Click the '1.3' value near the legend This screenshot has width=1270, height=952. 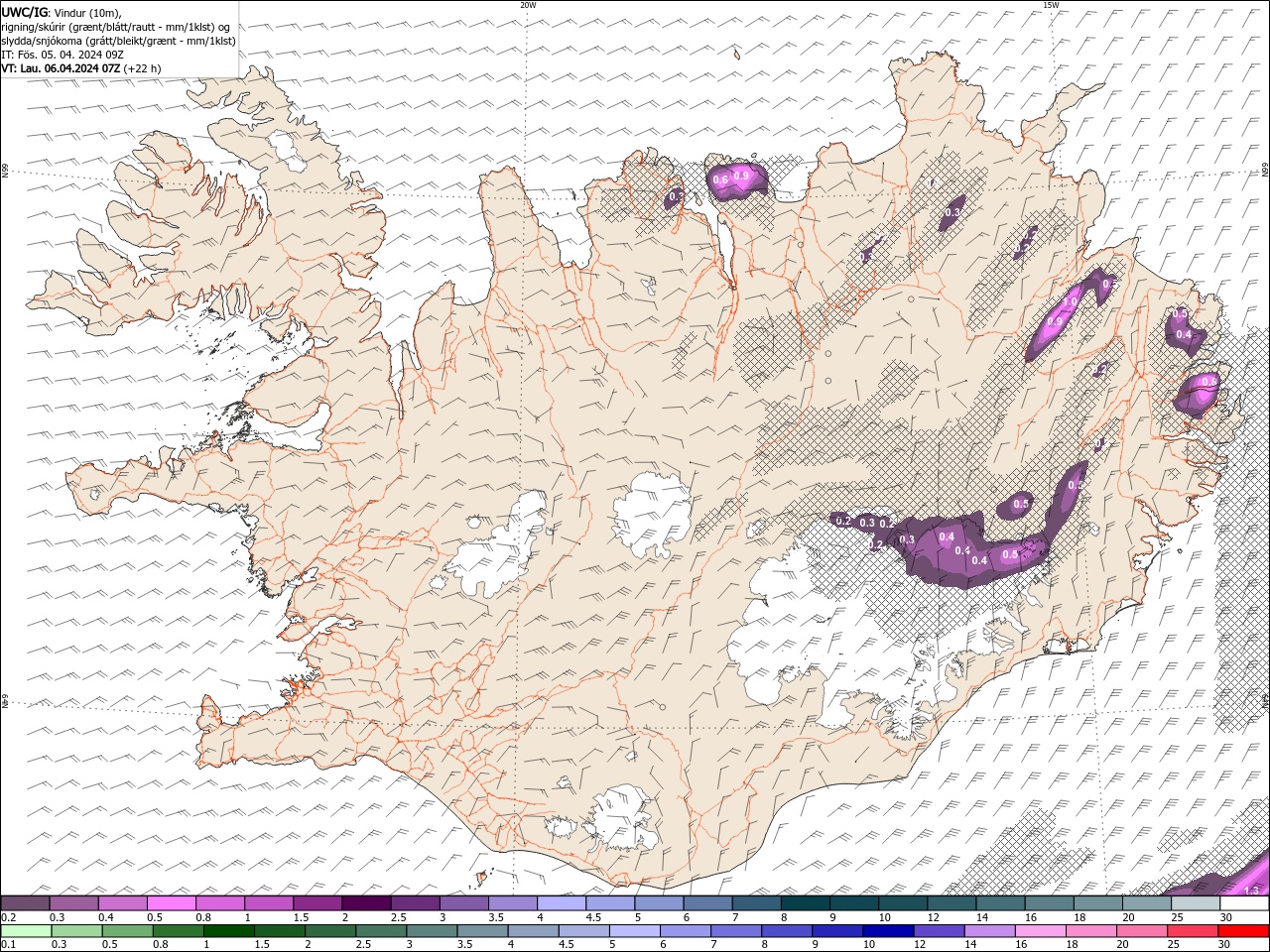pos(1251,891)
